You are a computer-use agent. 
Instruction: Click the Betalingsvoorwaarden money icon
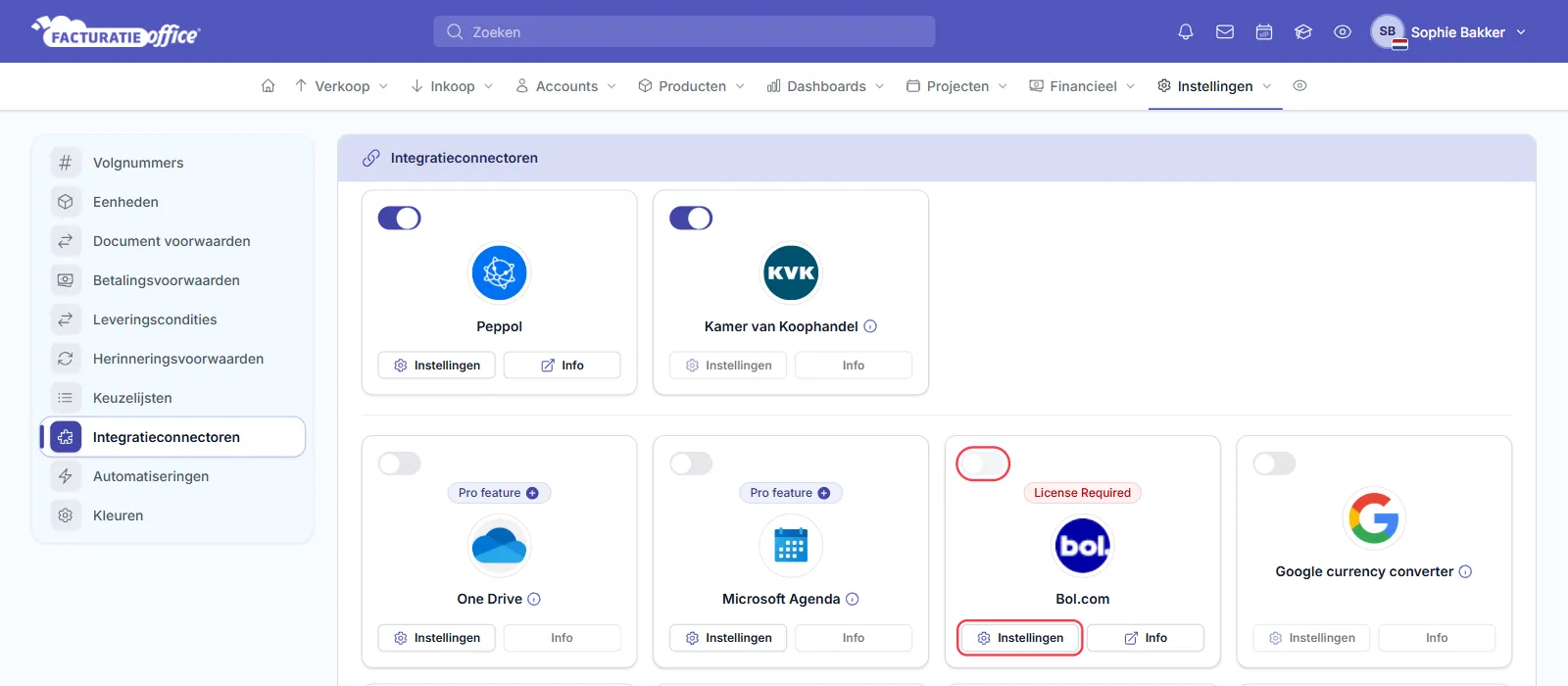pos(66,280)
